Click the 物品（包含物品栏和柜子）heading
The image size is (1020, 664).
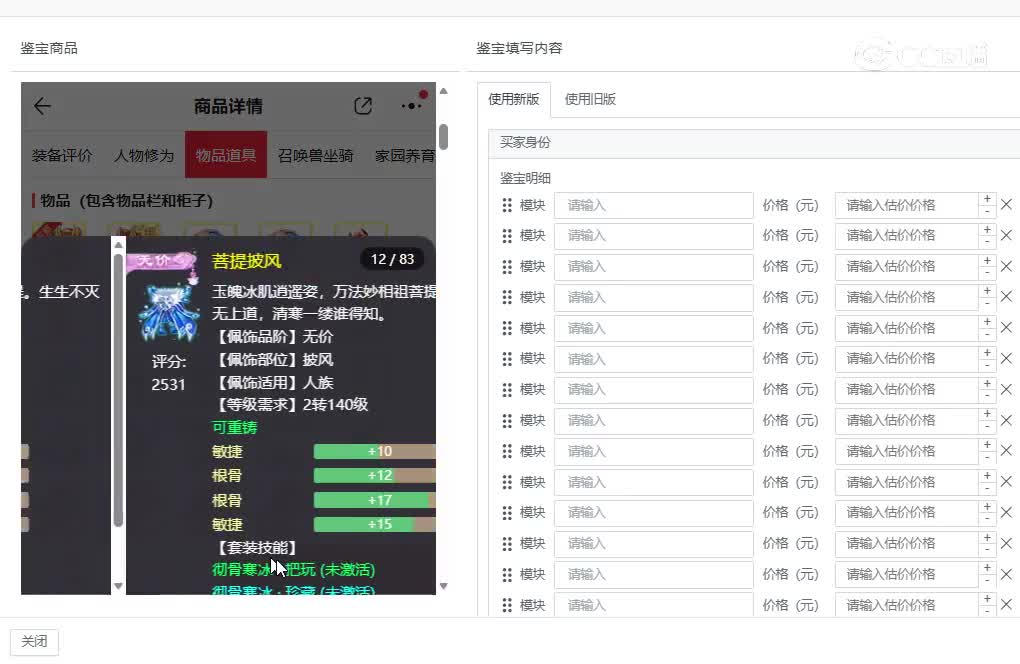point(126,200)
